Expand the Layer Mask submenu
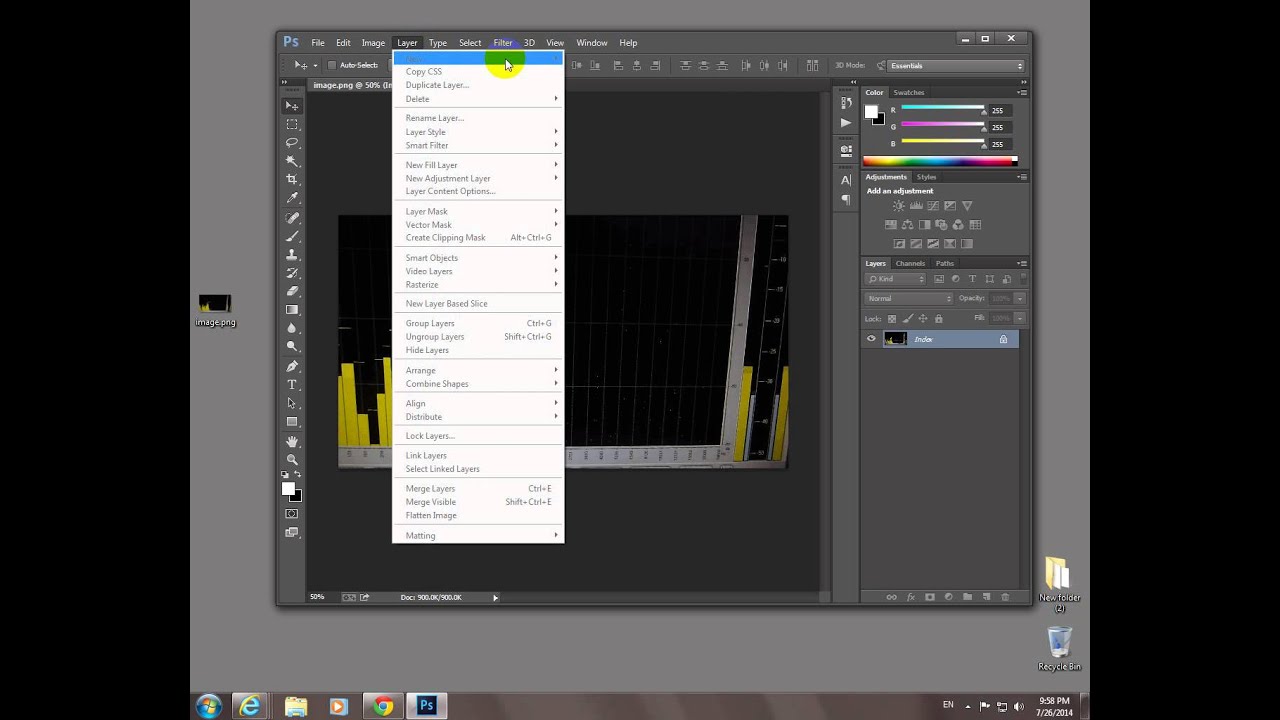Viewport: 1280px width, 720px height. [x=479, y=211]
